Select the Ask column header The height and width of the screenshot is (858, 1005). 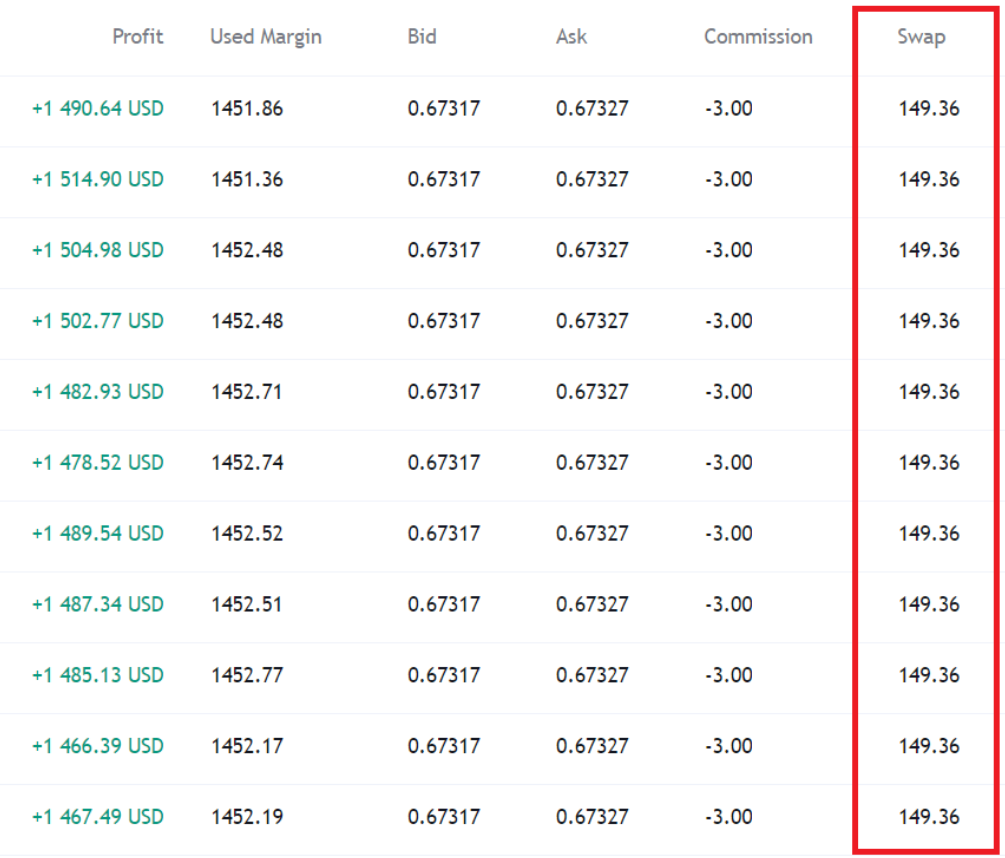[571, 37]
